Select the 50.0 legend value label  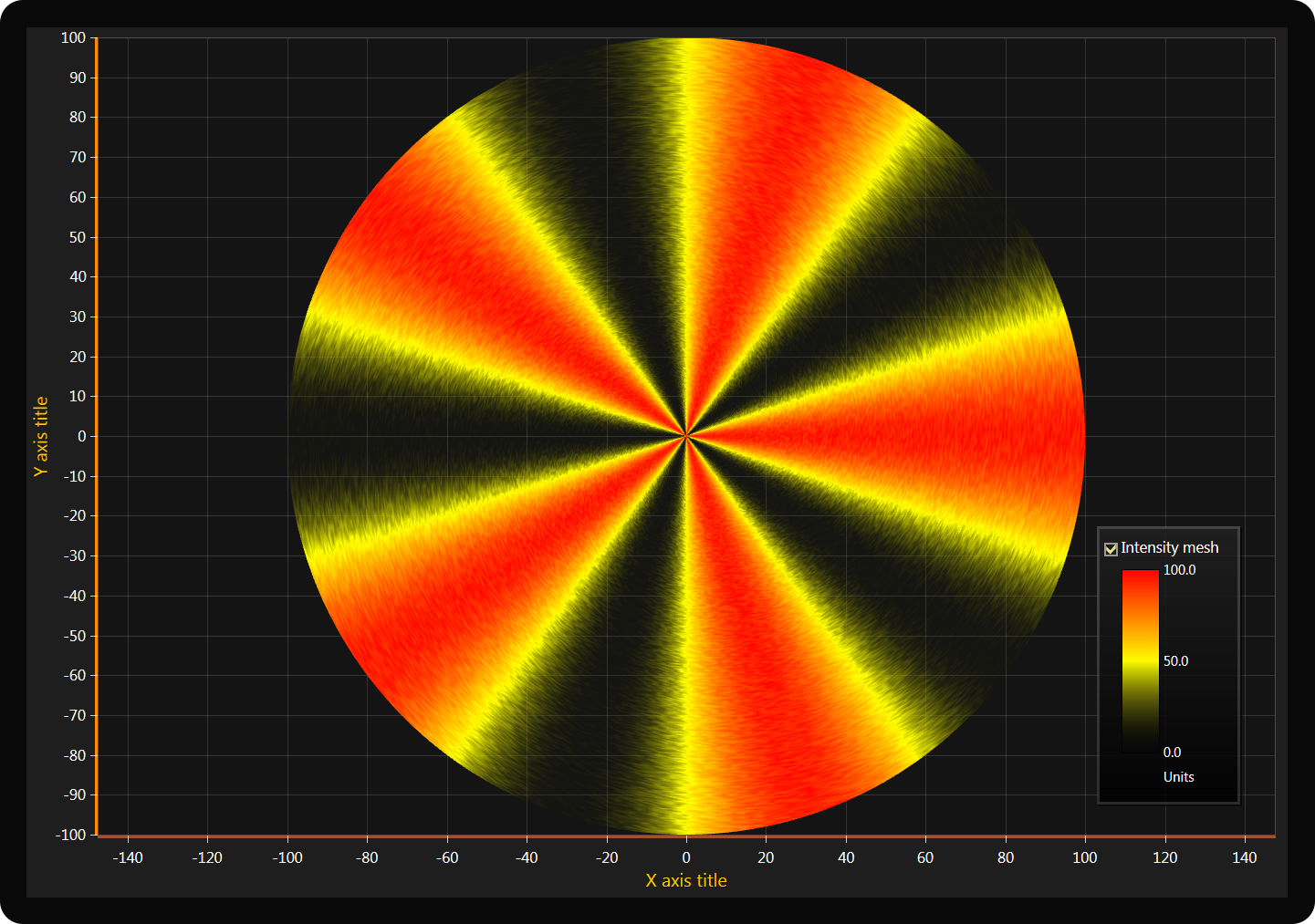tap(1175, 661)
